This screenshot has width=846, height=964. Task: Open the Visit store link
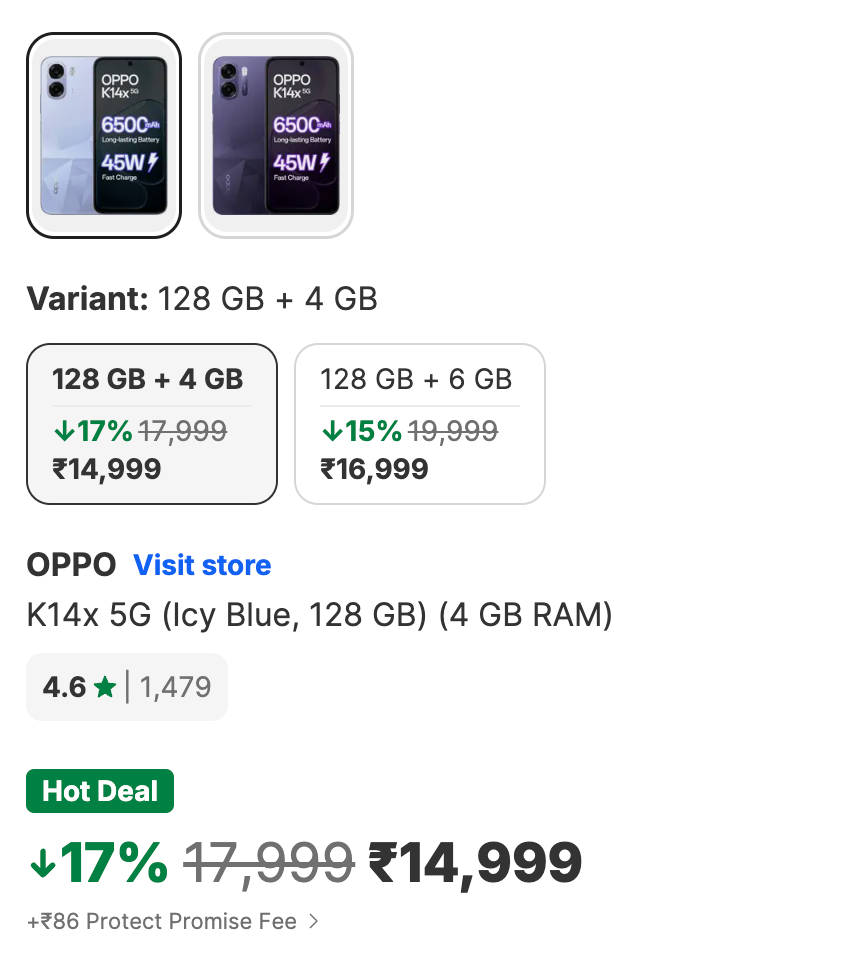[202, 565]
